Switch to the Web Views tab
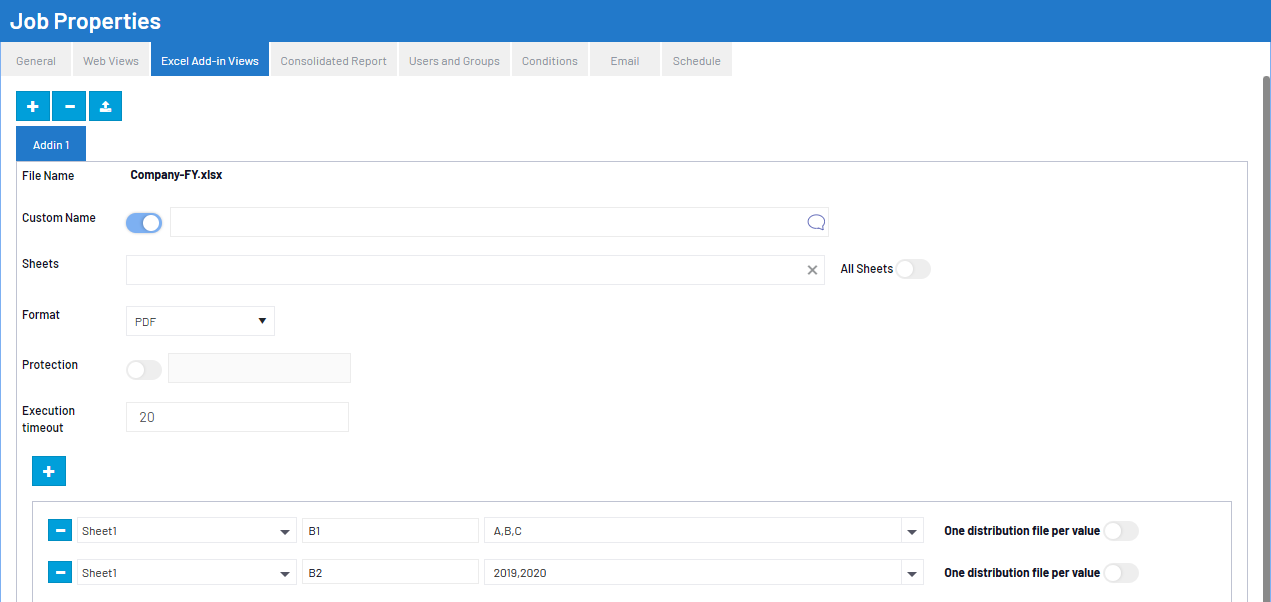 coord(111,61)
